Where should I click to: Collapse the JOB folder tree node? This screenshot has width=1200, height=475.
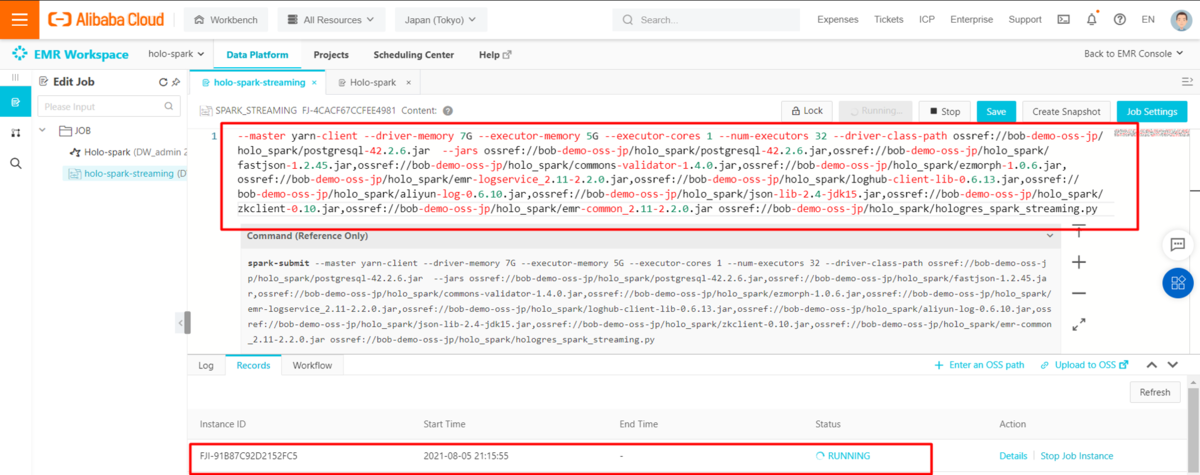[x=45, y=130]
